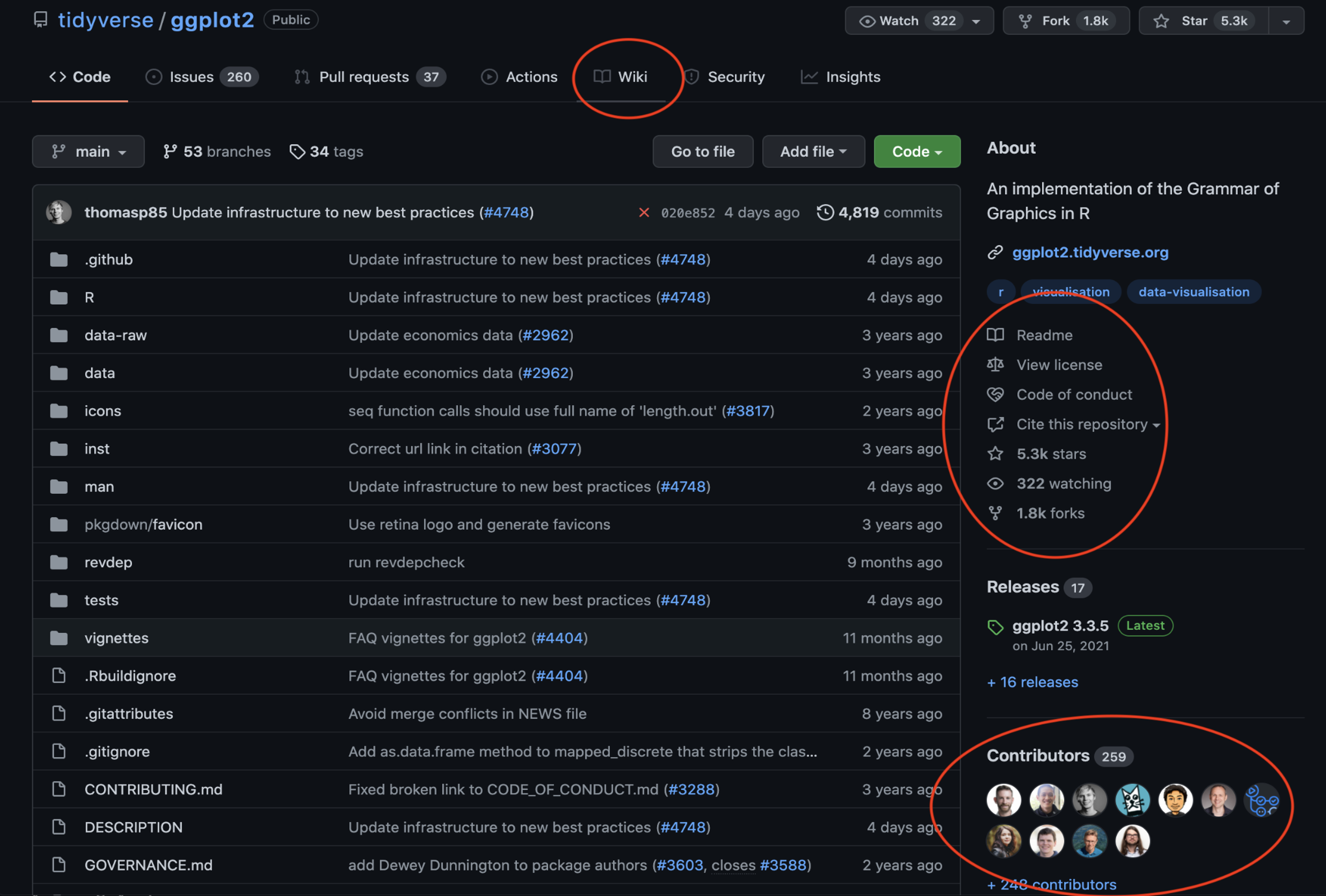1326x896 pixels.
Task: Click the 5.3k stars link
Action: pos(1052,454)
